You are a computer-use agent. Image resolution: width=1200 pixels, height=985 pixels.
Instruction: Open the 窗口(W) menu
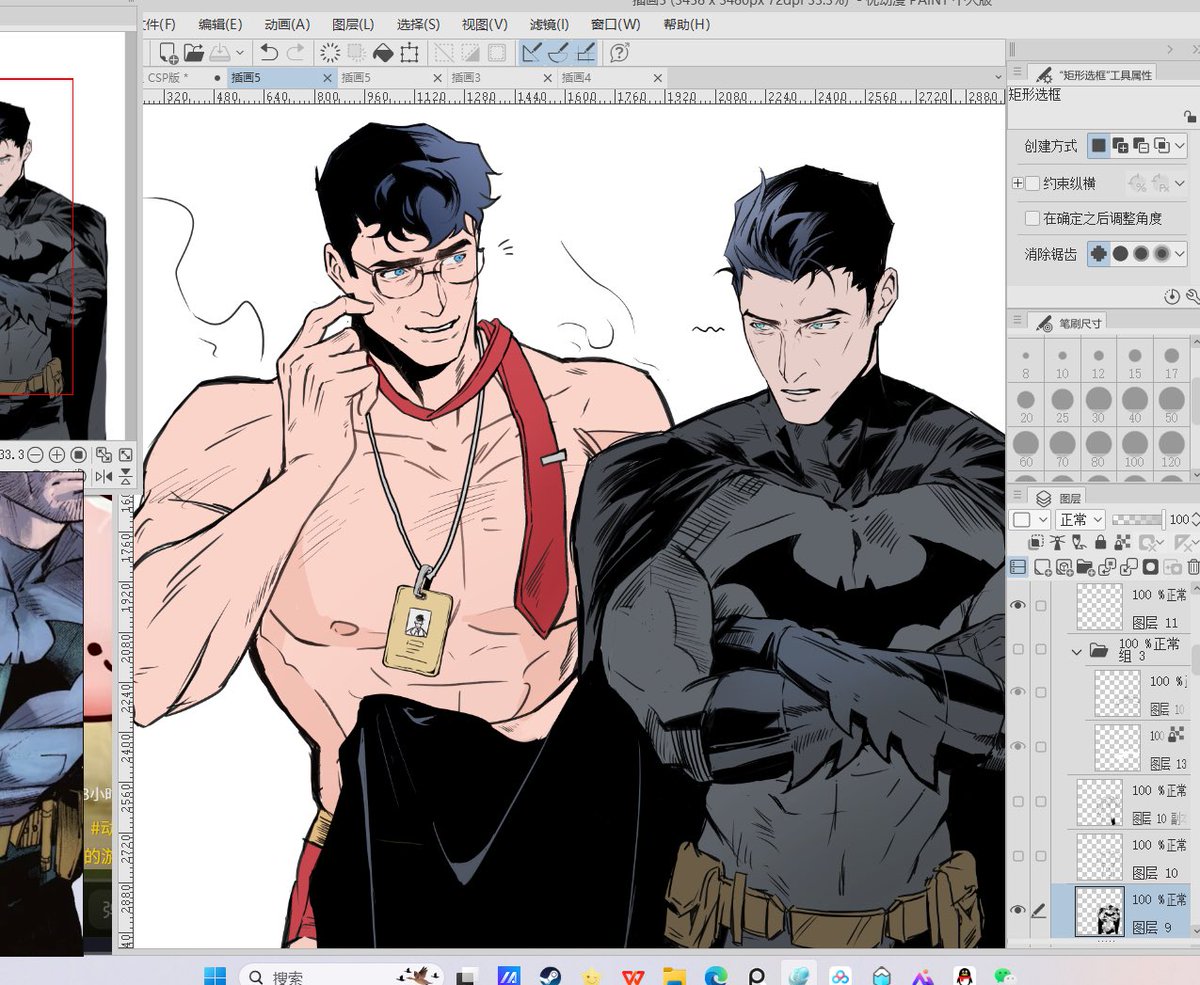coord(615,26)
